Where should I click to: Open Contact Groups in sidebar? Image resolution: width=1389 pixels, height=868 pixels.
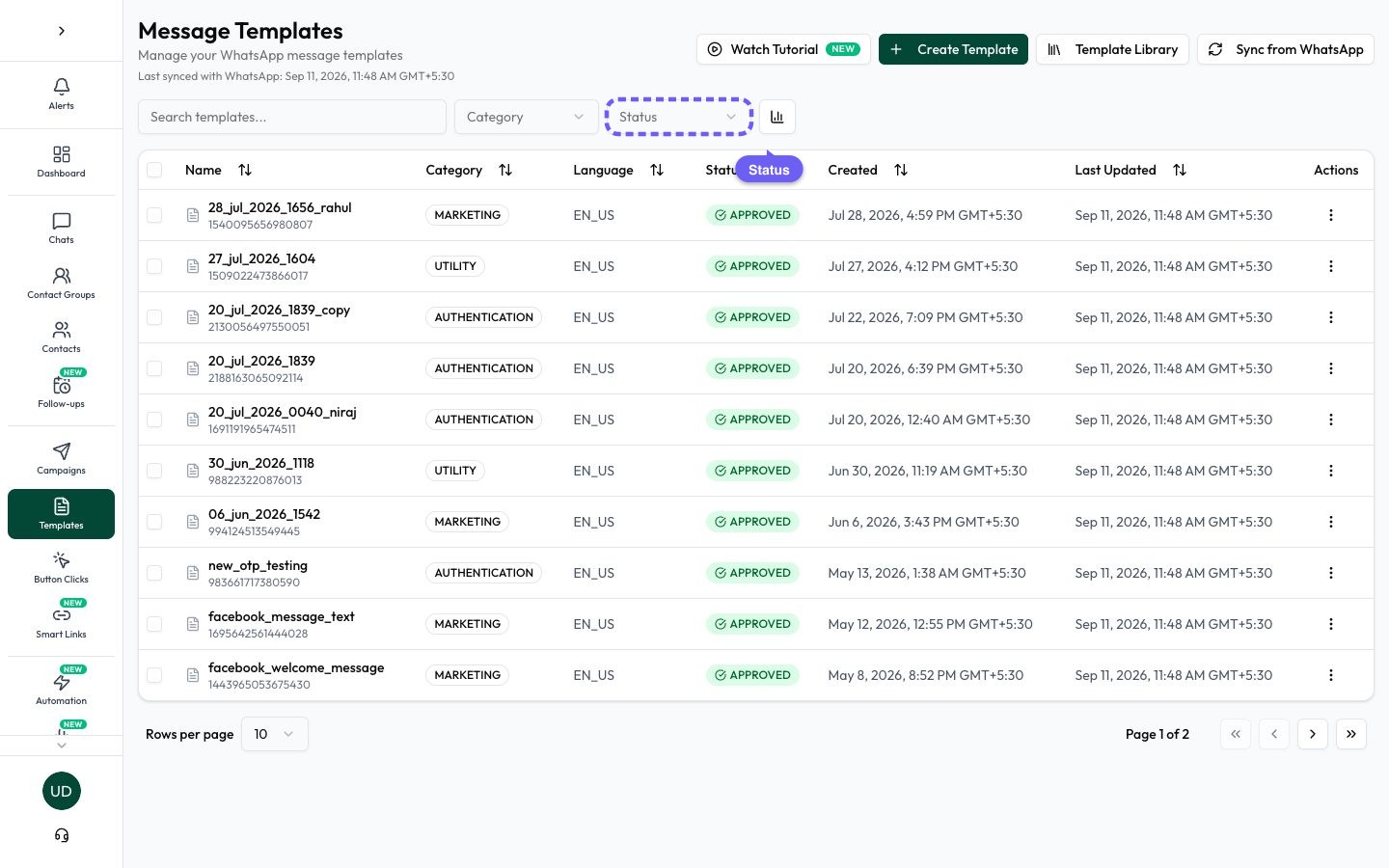coord(62,283)
